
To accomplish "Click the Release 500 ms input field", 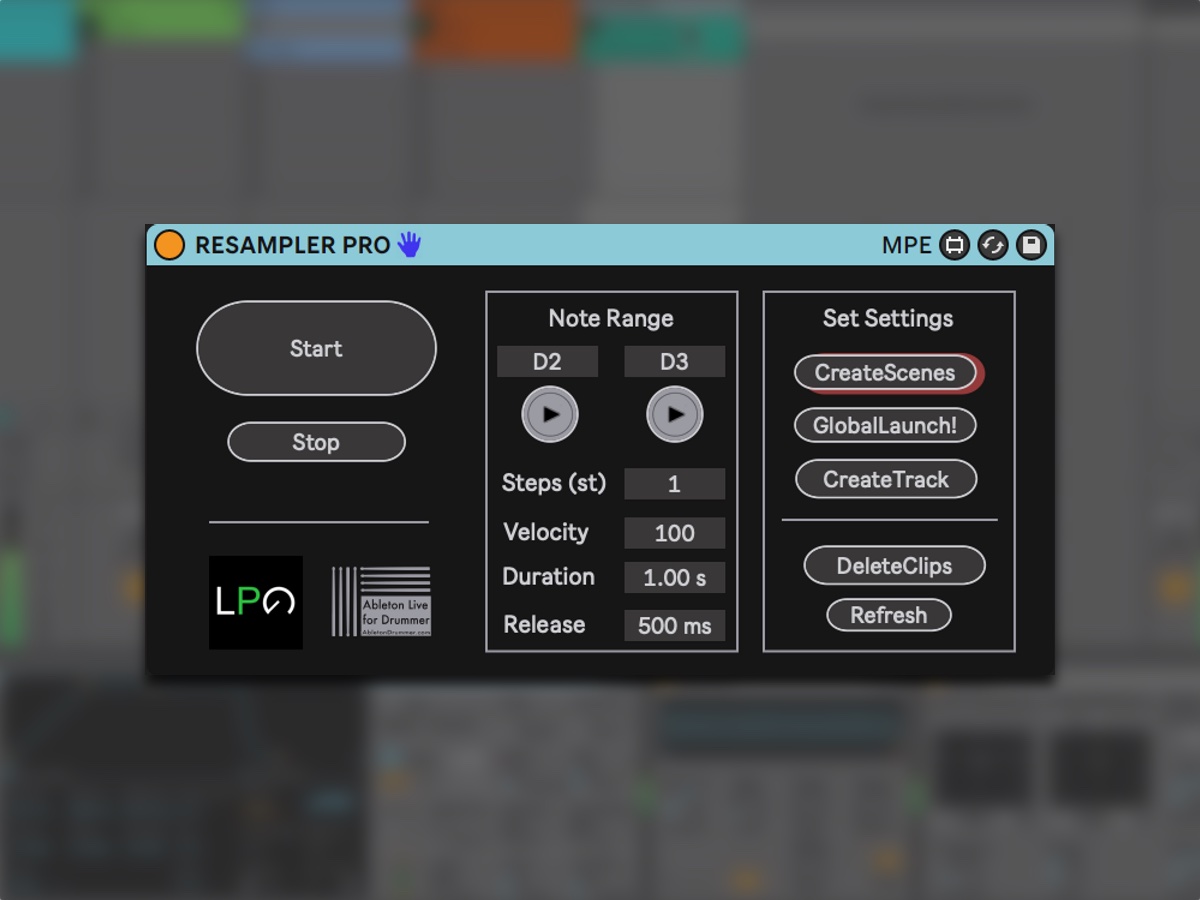I will (674, 625).
